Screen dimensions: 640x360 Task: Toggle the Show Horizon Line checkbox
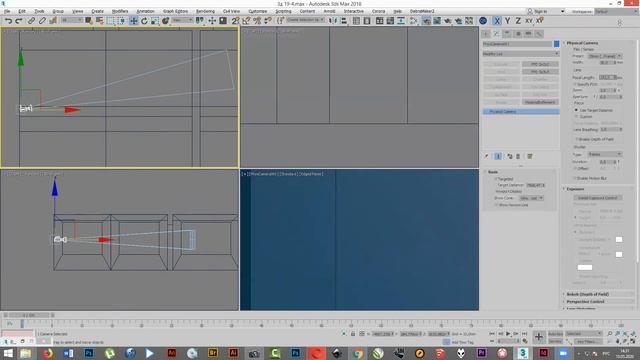coord(496,205)
